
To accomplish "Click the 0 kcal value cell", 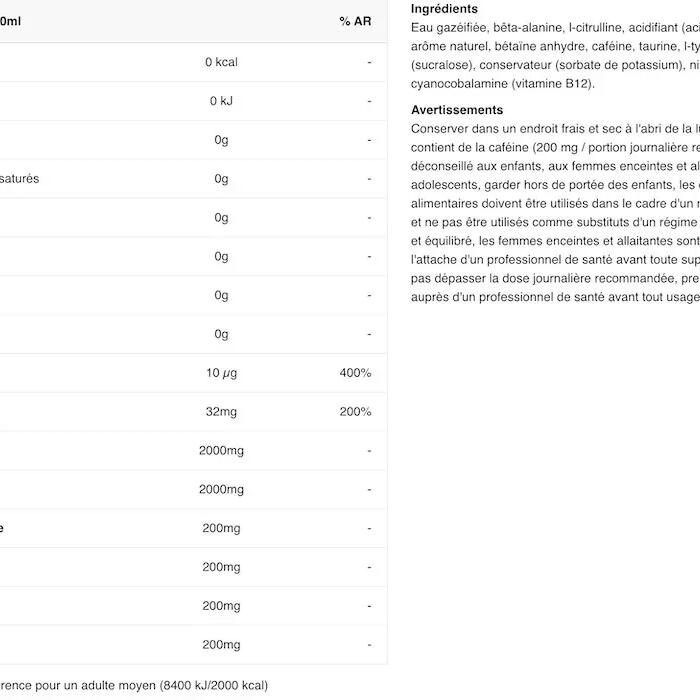I will 221,62.
